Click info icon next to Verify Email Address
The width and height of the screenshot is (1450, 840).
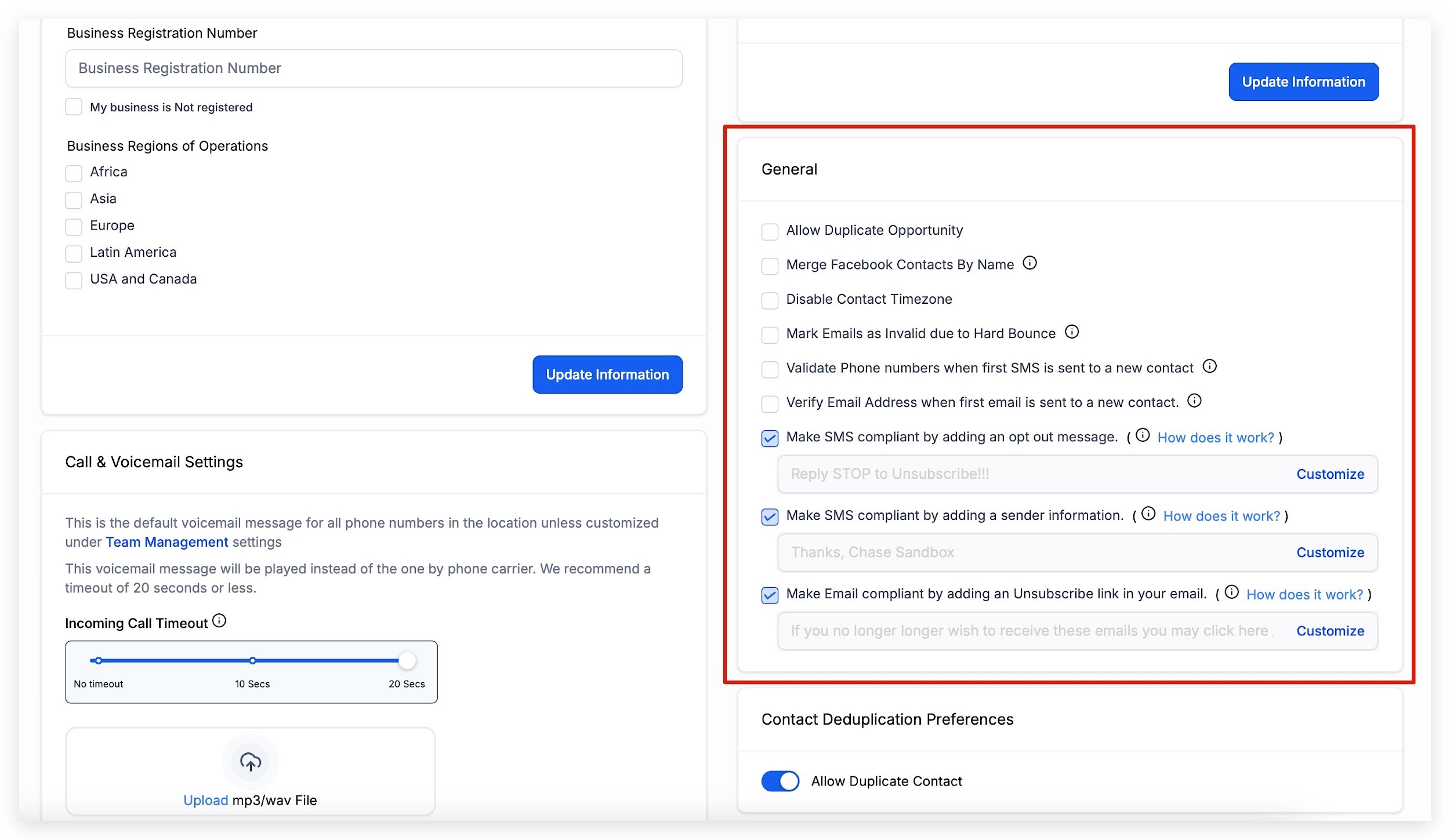coord(1194,401)
